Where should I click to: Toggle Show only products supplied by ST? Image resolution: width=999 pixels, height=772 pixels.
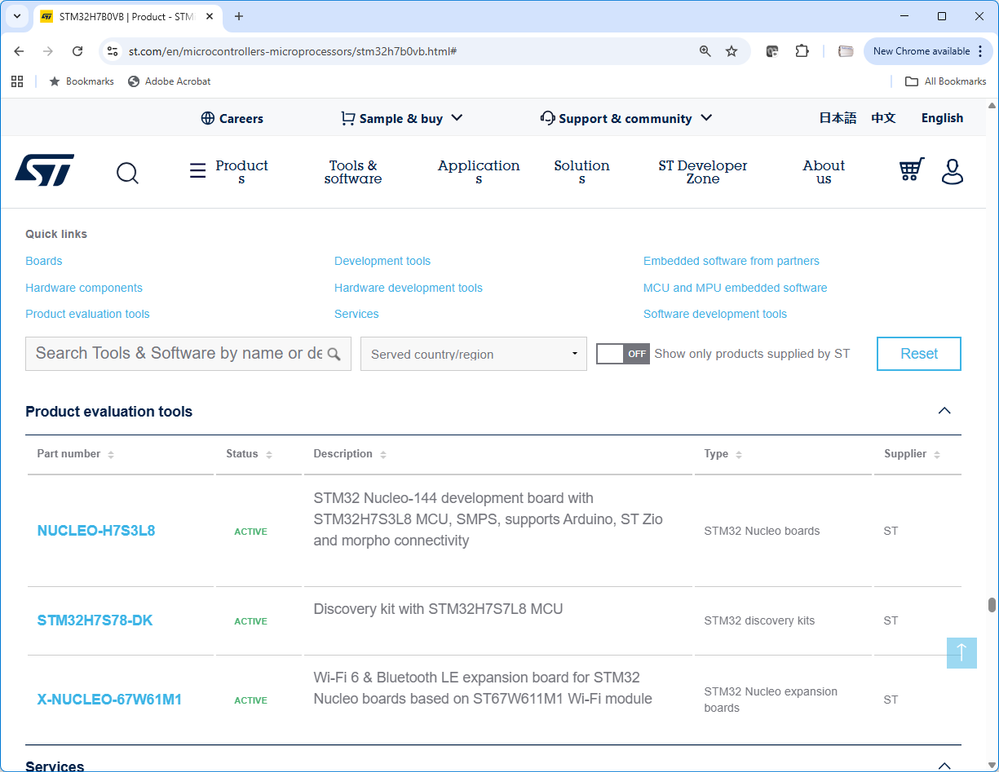(x=622, y=354)
